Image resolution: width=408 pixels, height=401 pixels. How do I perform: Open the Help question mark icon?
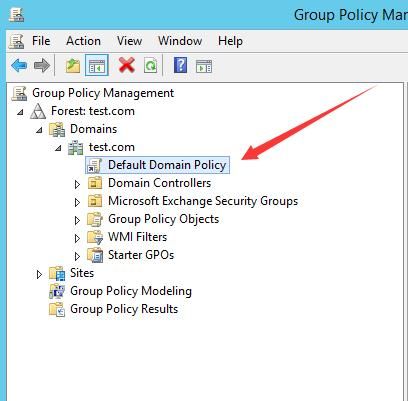click(180, 65)
